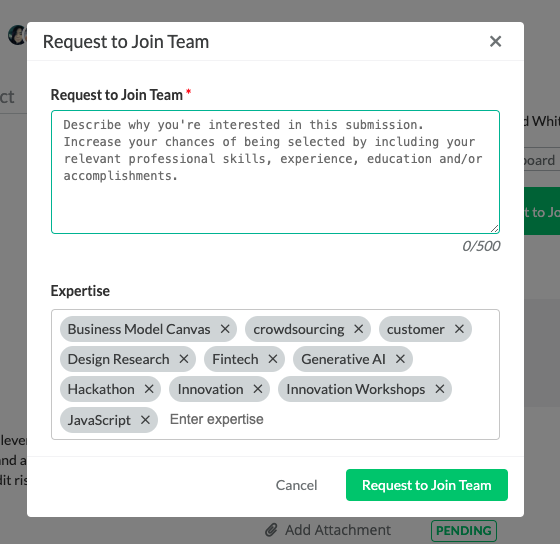The image size is (560, 544).
Task: Close the Request to Join Team dialog
Action: coord(495,41)
